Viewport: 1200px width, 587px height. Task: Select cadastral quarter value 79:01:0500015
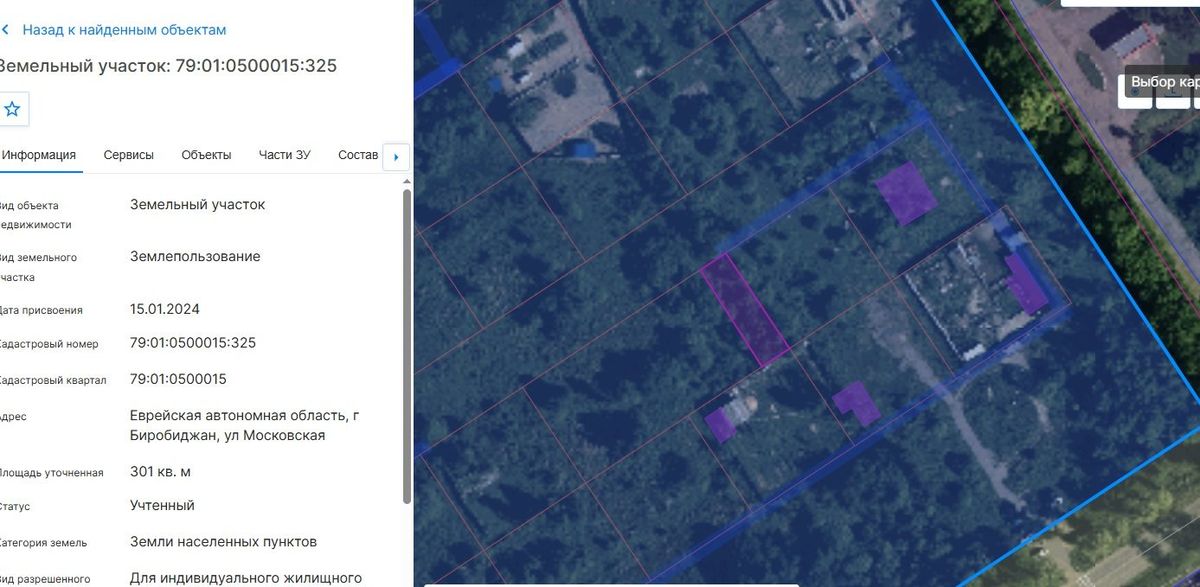[x=178, y=378]
